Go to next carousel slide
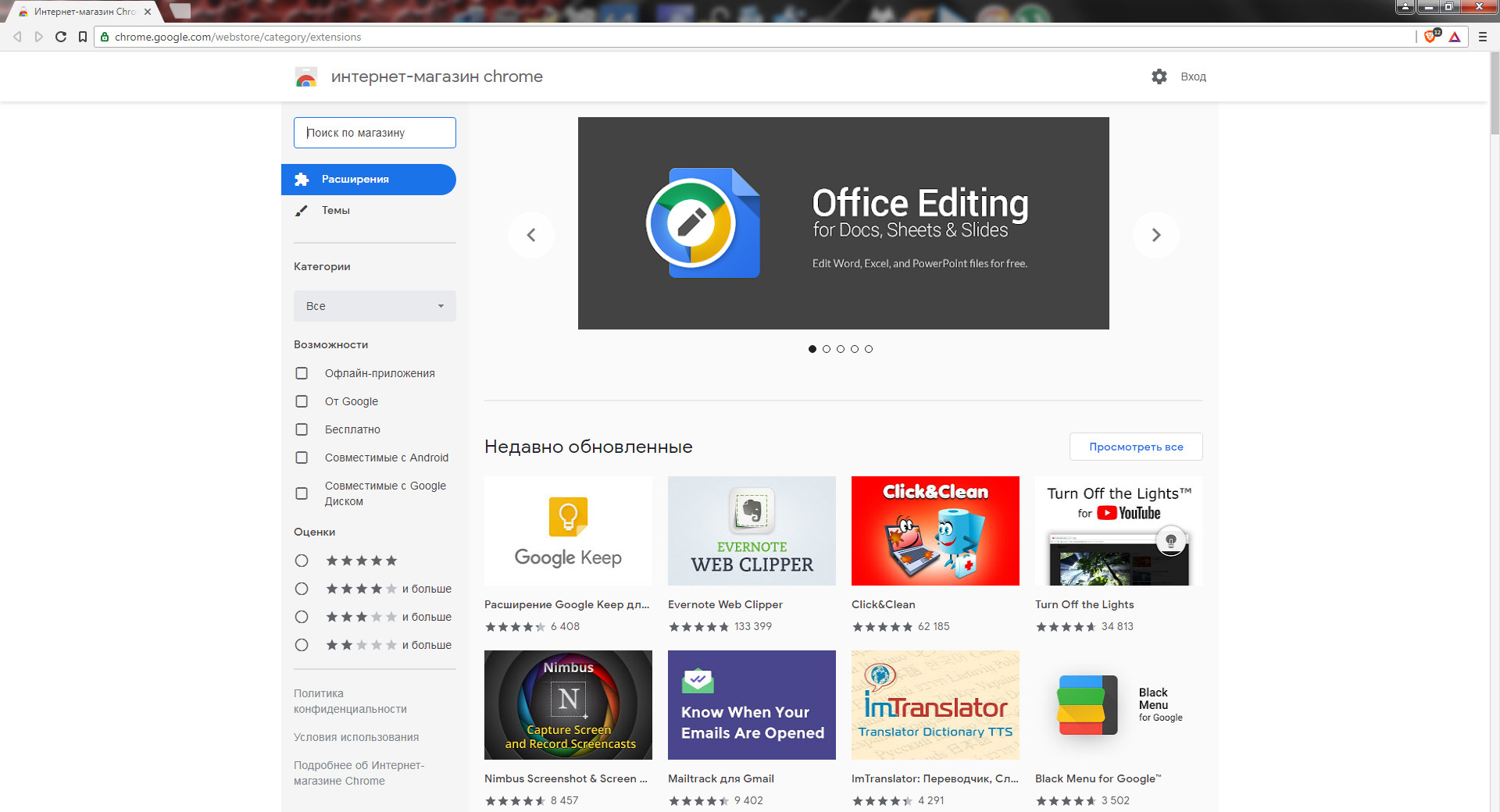 click(1156, 235)
